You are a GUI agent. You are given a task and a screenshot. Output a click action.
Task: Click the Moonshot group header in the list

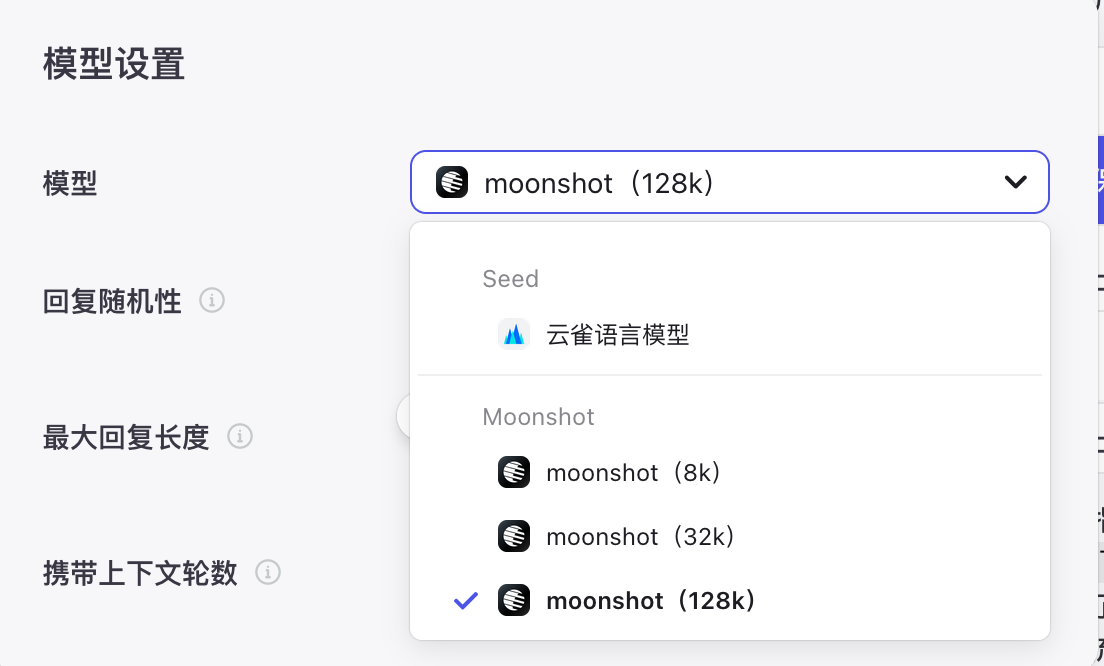pyautogui.click(x=538, y=417)
